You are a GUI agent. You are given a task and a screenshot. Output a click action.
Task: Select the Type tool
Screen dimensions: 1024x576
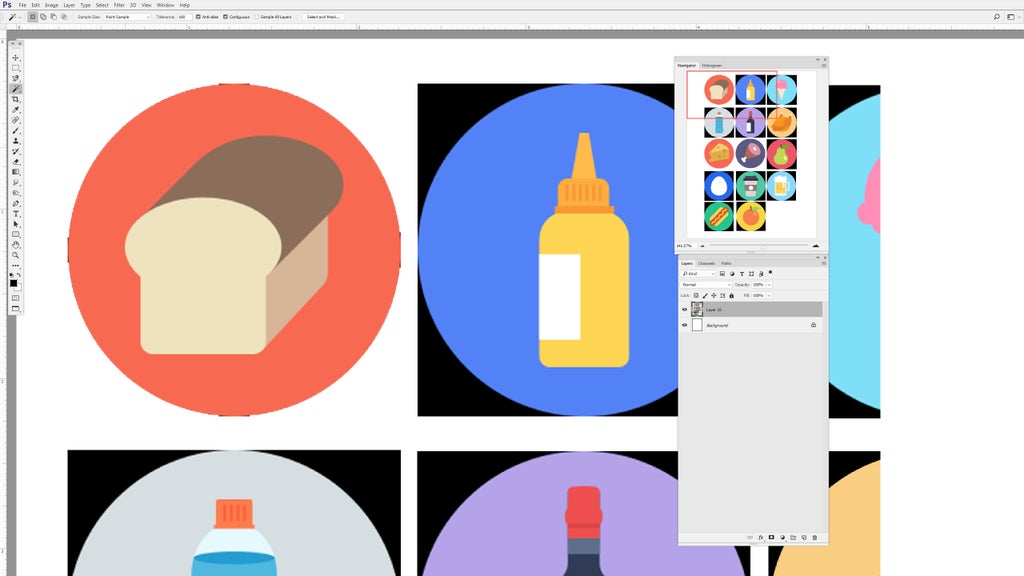pos(16,214)
